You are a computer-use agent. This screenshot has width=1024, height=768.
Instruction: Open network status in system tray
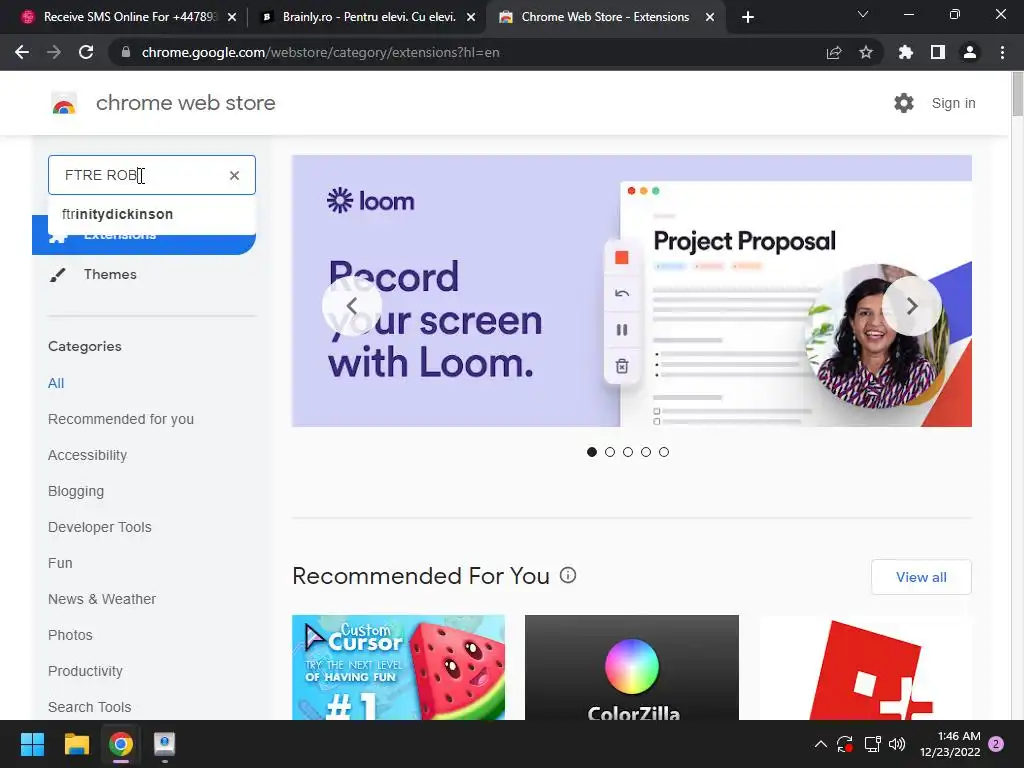[872, 744]
